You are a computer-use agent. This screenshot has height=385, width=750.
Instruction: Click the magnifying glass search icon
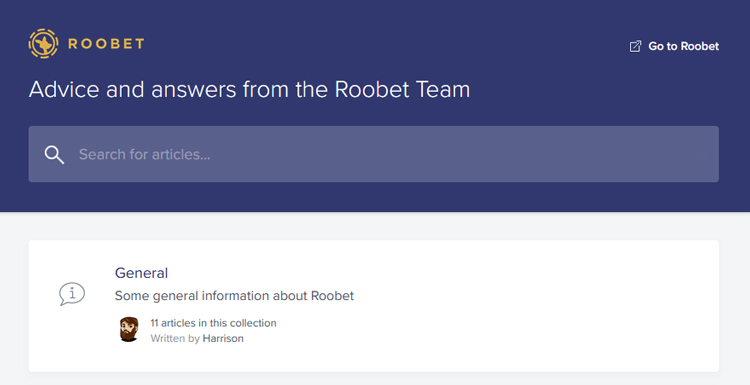pyautogui.click(x=54, y=154)
